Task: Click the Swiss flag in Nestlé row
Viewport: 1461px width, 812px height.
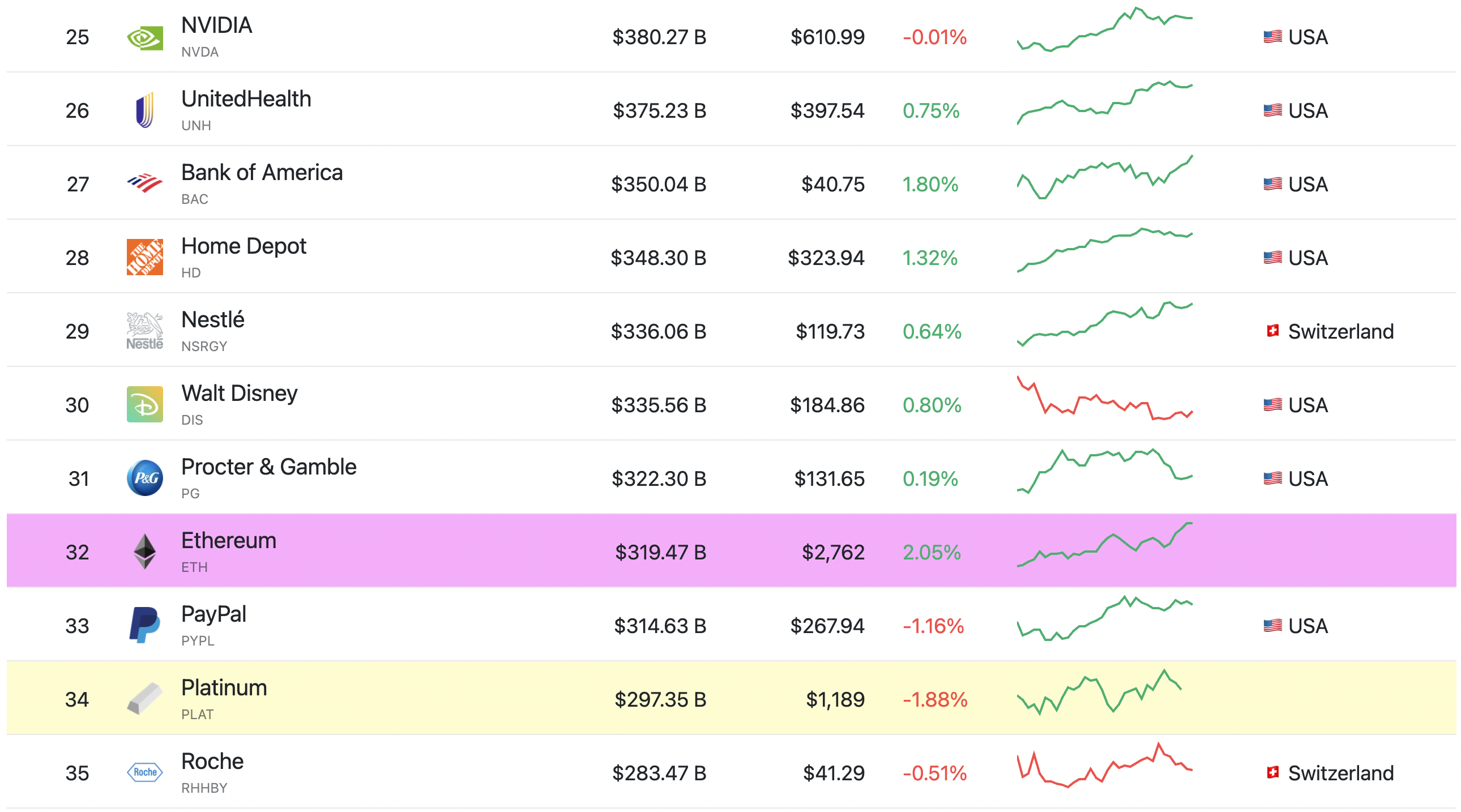Action: (x=1272, y=331)
